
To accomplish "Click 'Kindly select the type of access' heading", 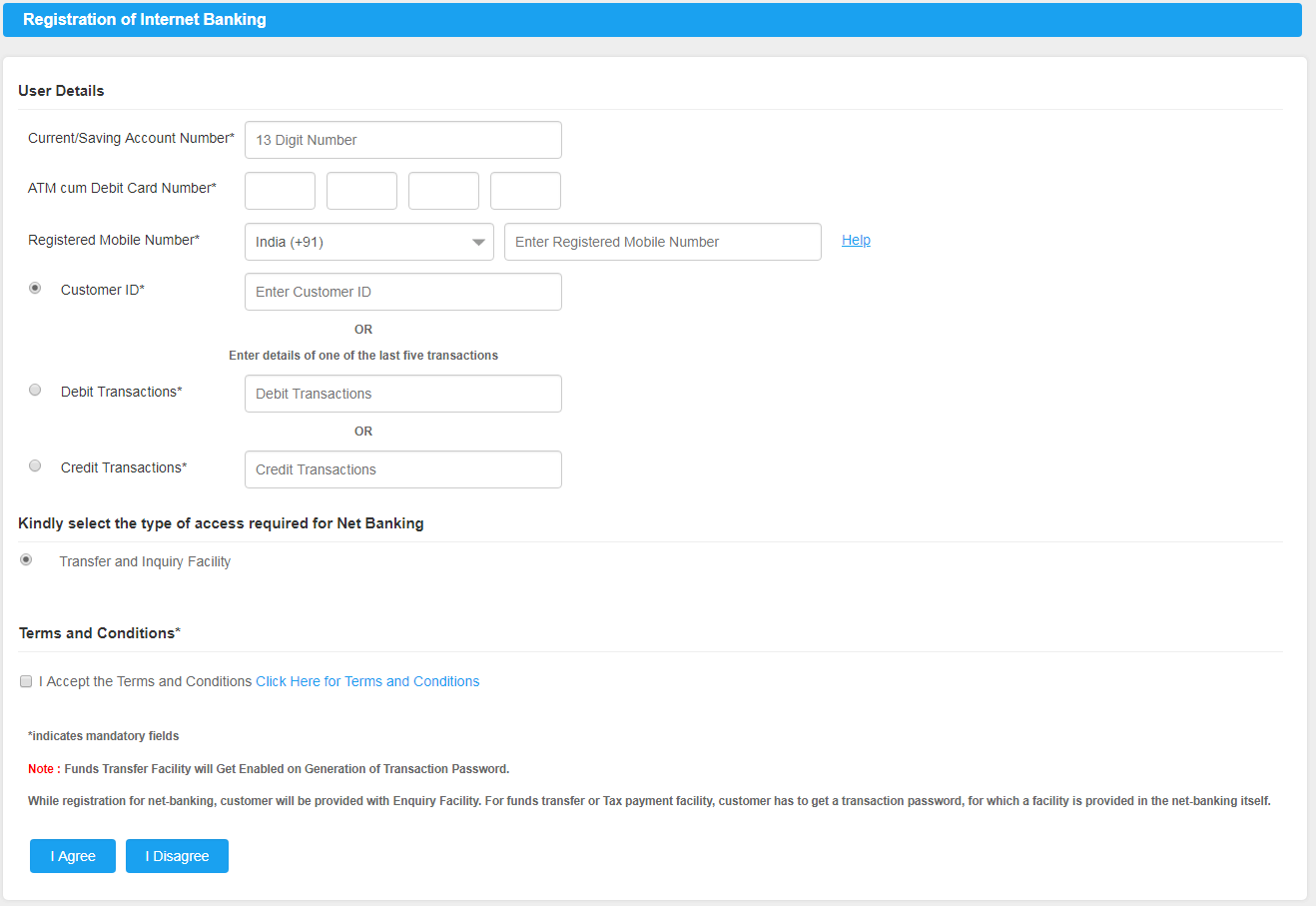I will click(221, 523).
